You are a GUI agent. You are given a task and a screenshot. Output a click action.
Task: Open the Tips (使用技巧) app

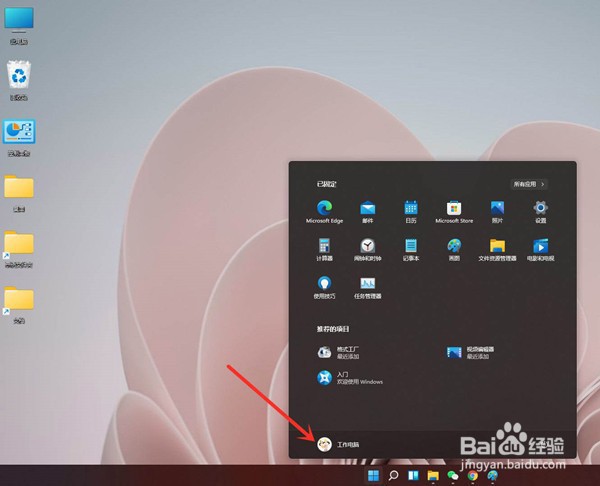(x=324, y=287)
